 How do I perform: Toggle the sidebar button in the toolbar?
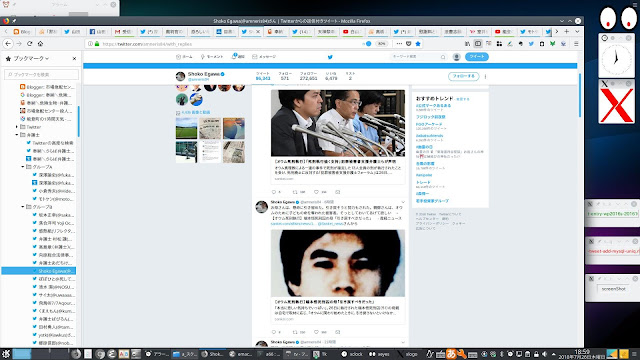click(x=478, y=44)
